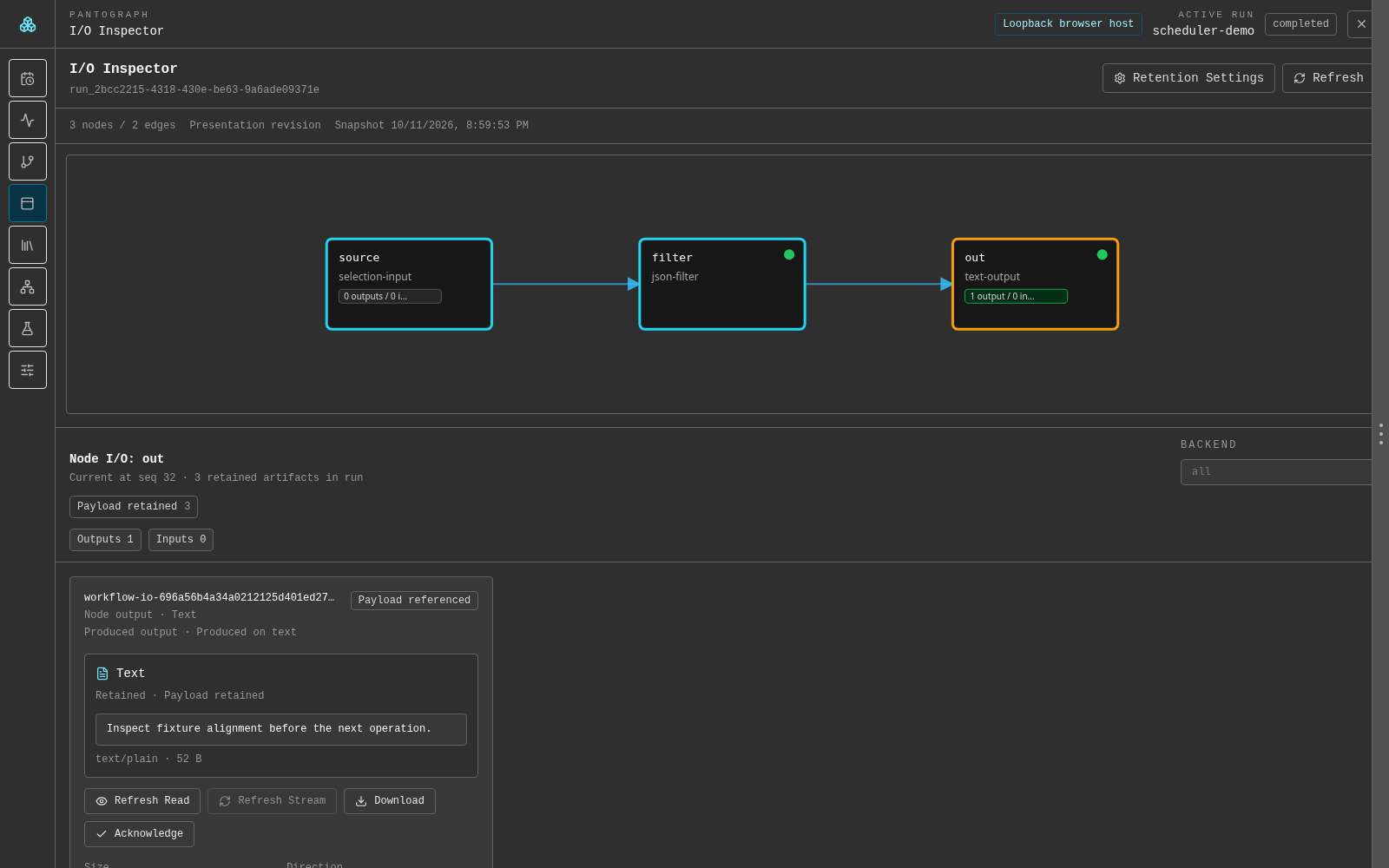Screen dimensions: 1389x868
Task: Click Refresh Read button
Action: (x=142, y=801)
